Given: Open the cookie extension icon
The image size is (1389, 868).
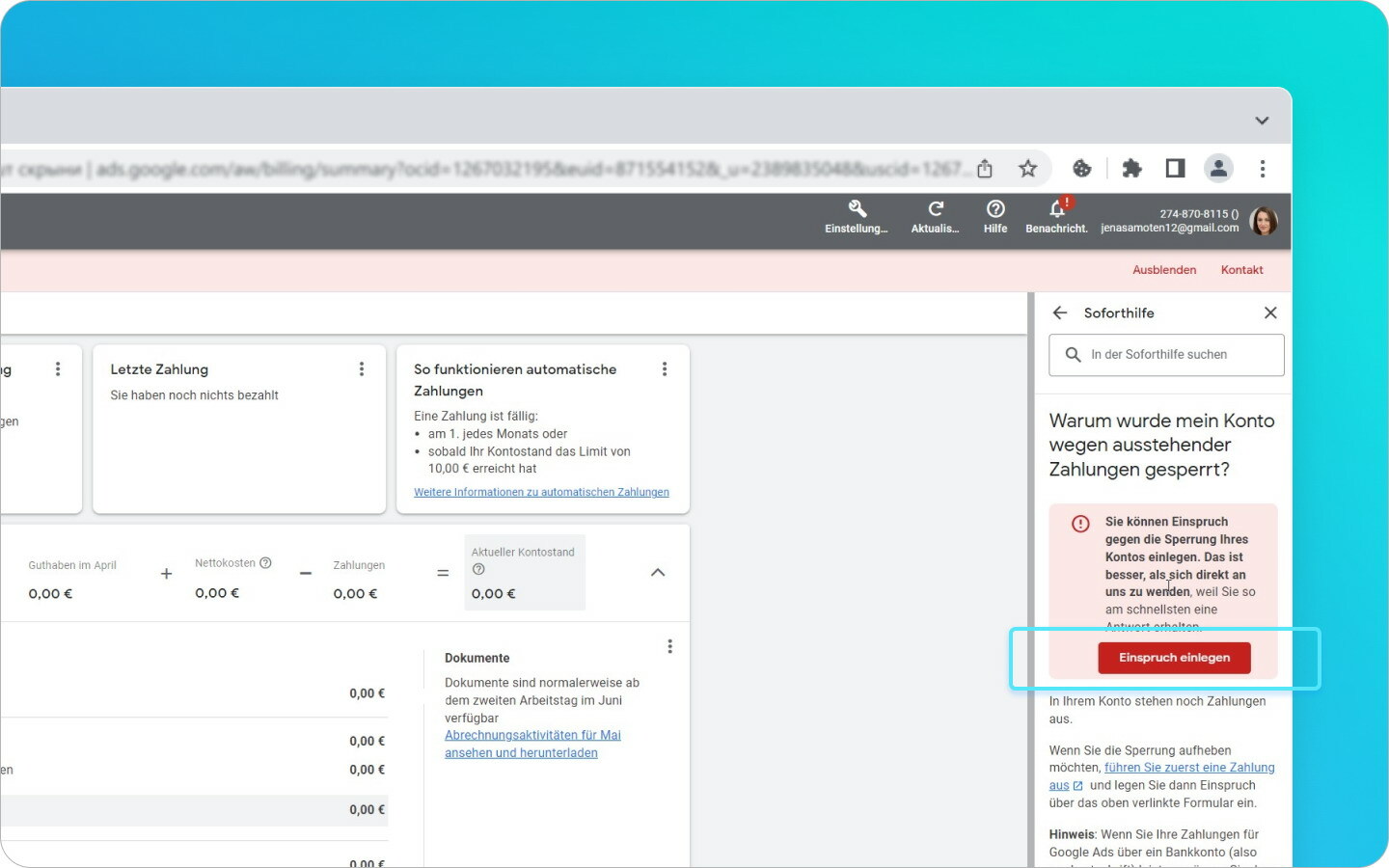Looking at the screenshot, I should 1082,169.
